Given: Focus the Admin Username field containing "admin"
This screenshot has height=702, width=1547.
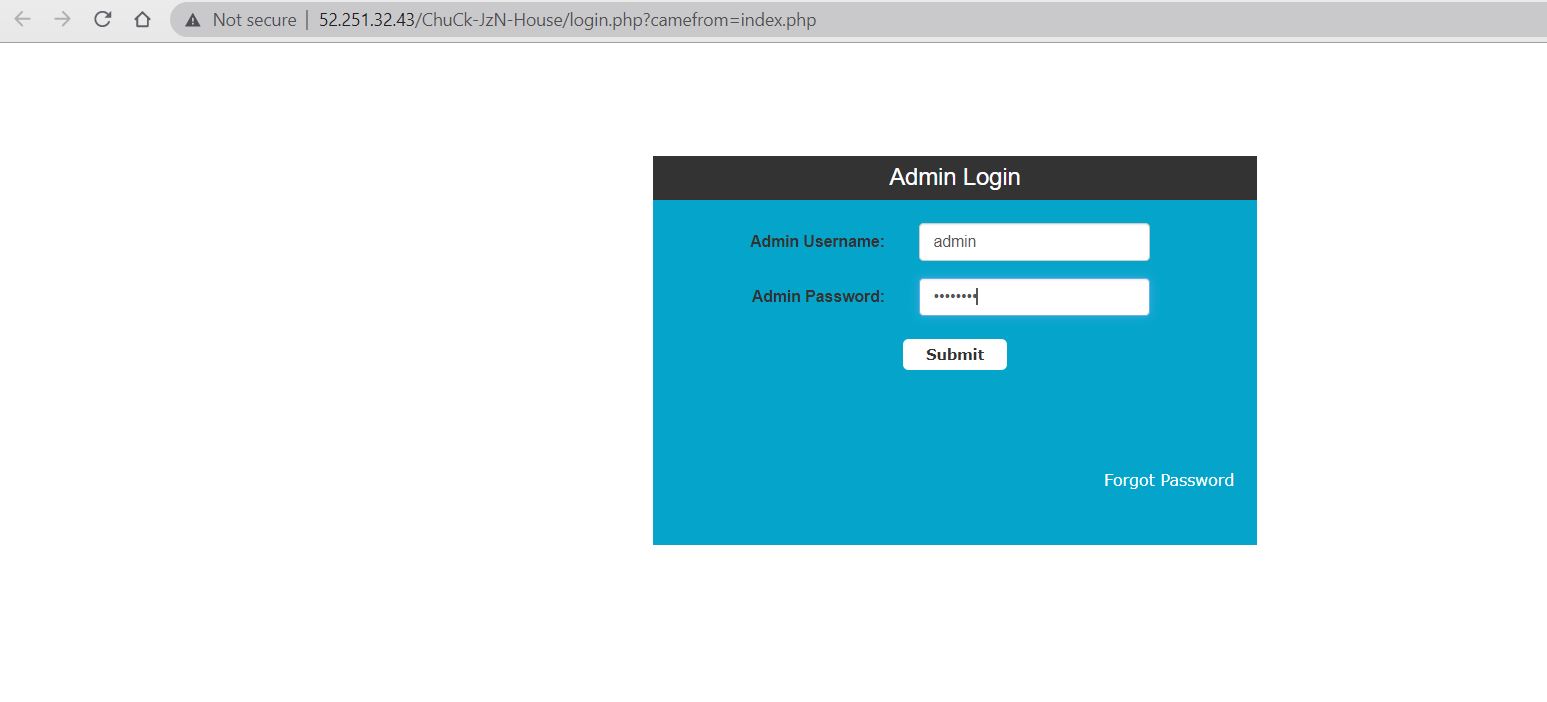Looking at the screenshot, I should 1033,241.
